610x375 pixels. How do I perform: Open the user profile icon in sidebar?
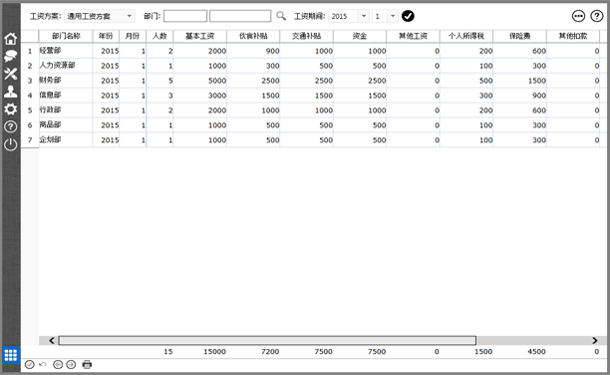pyautogui.click(x=11, y=91)
